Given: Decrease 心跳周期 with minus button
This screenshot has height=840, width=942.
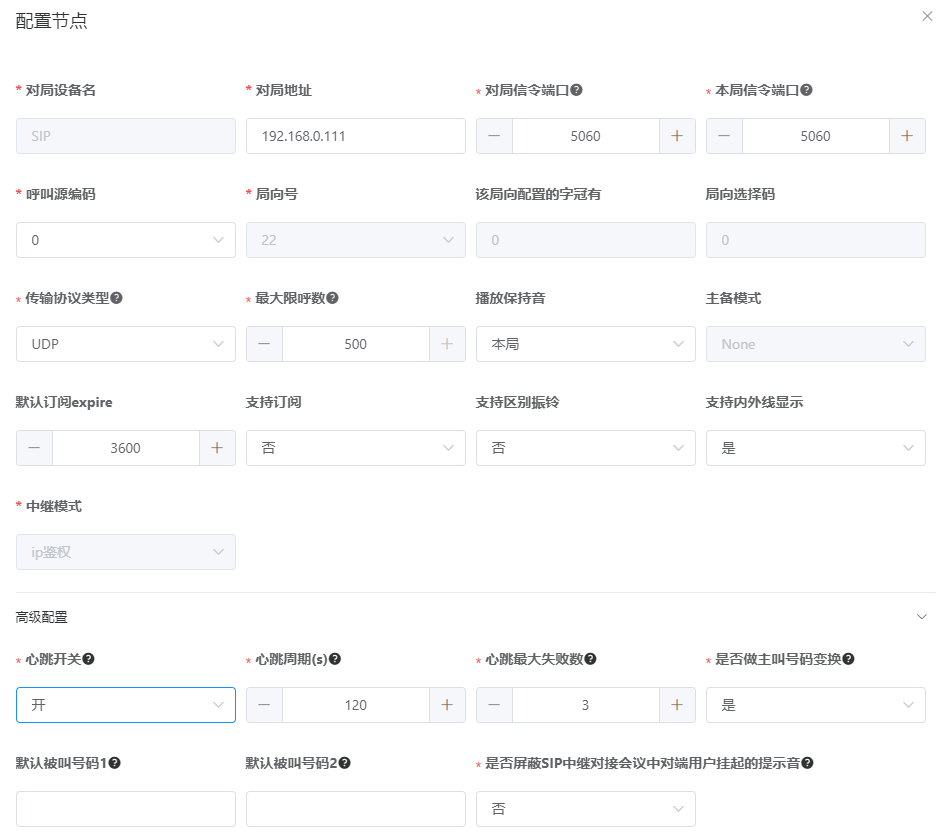Looking at the screenshot, I should tap(264, 705).
